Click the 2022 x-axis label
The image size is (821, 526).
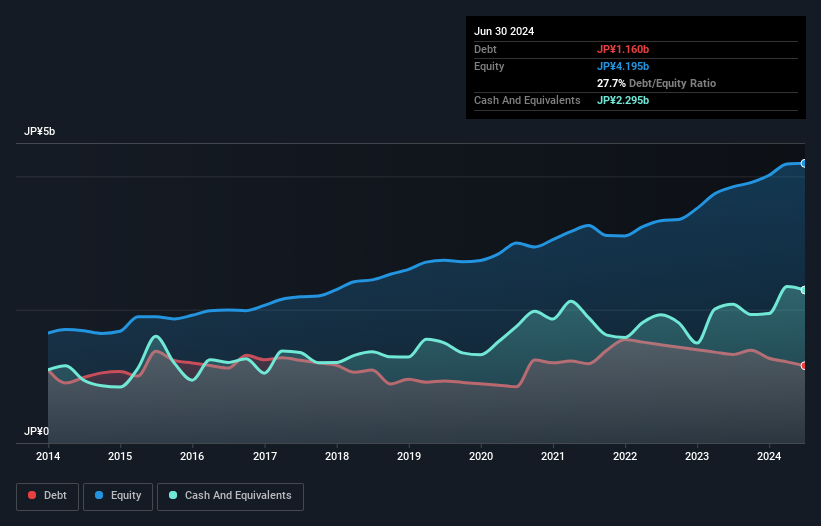pos(625,456)
